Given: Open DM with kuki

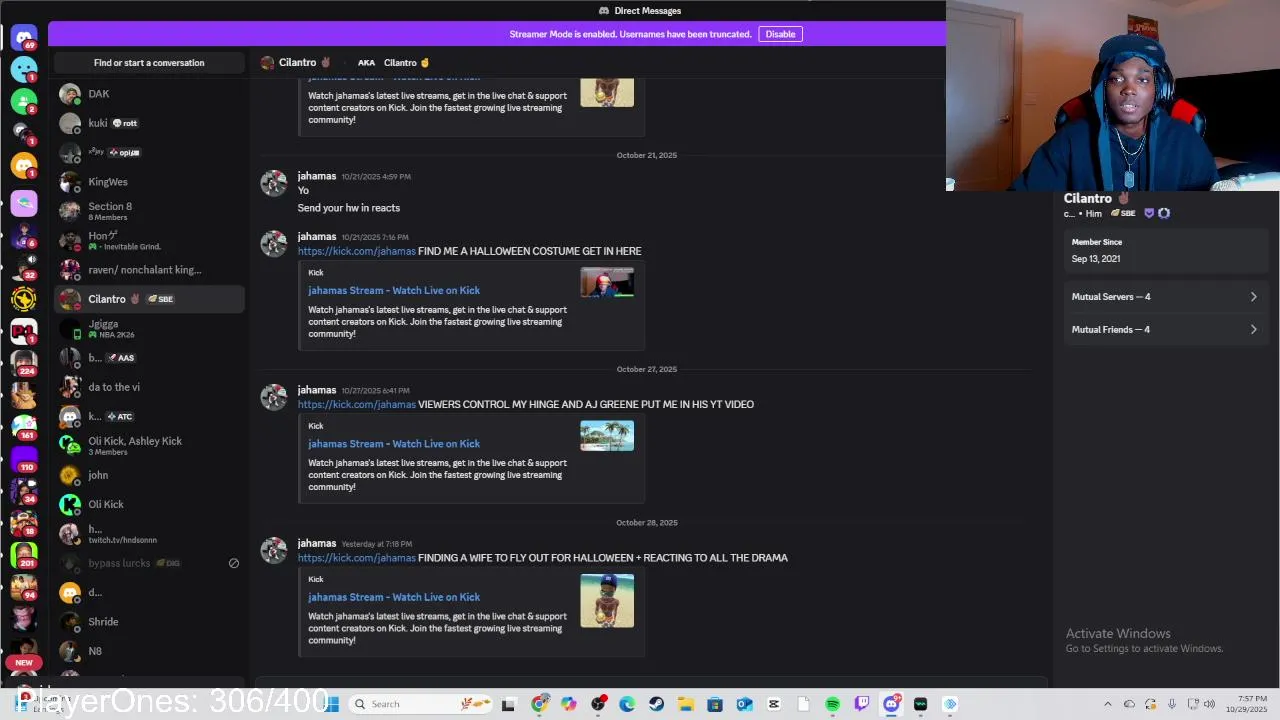Looking at the screenshot, I should [x=149, y=123].
